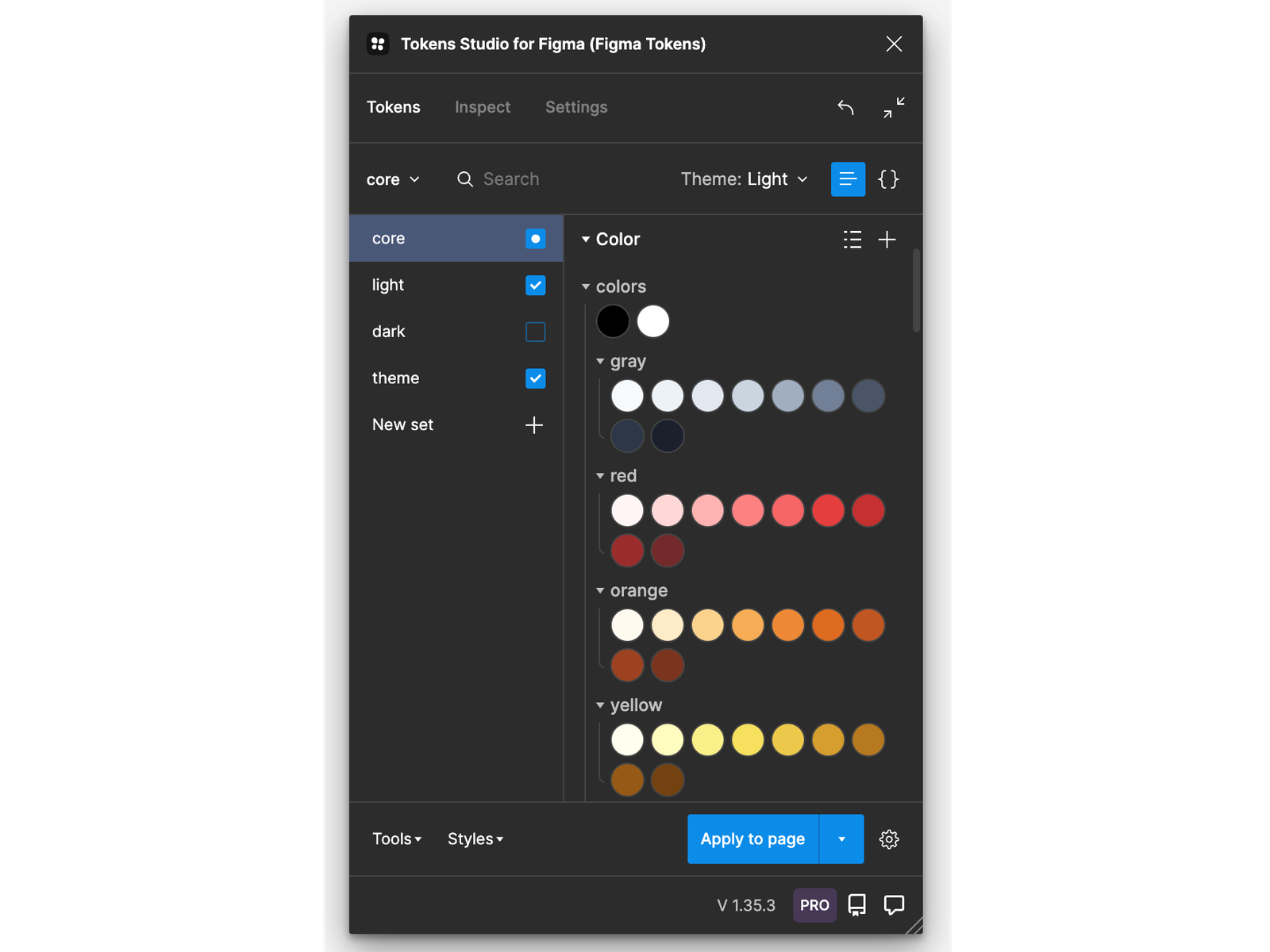Open the Theme: Light dropdown
Image resolution: width=1270 pixels, height=952 pixels.
pyautogui.click(x=745, y=179)
